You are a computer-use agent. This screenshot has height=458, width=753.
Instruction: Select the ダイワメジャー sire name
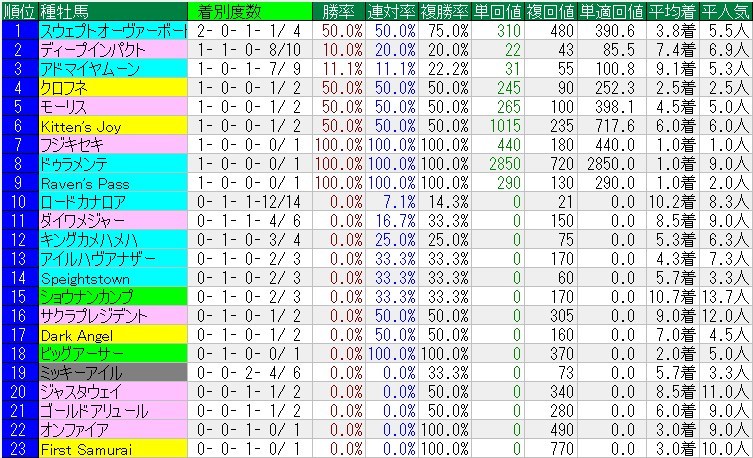pos(113,221)
